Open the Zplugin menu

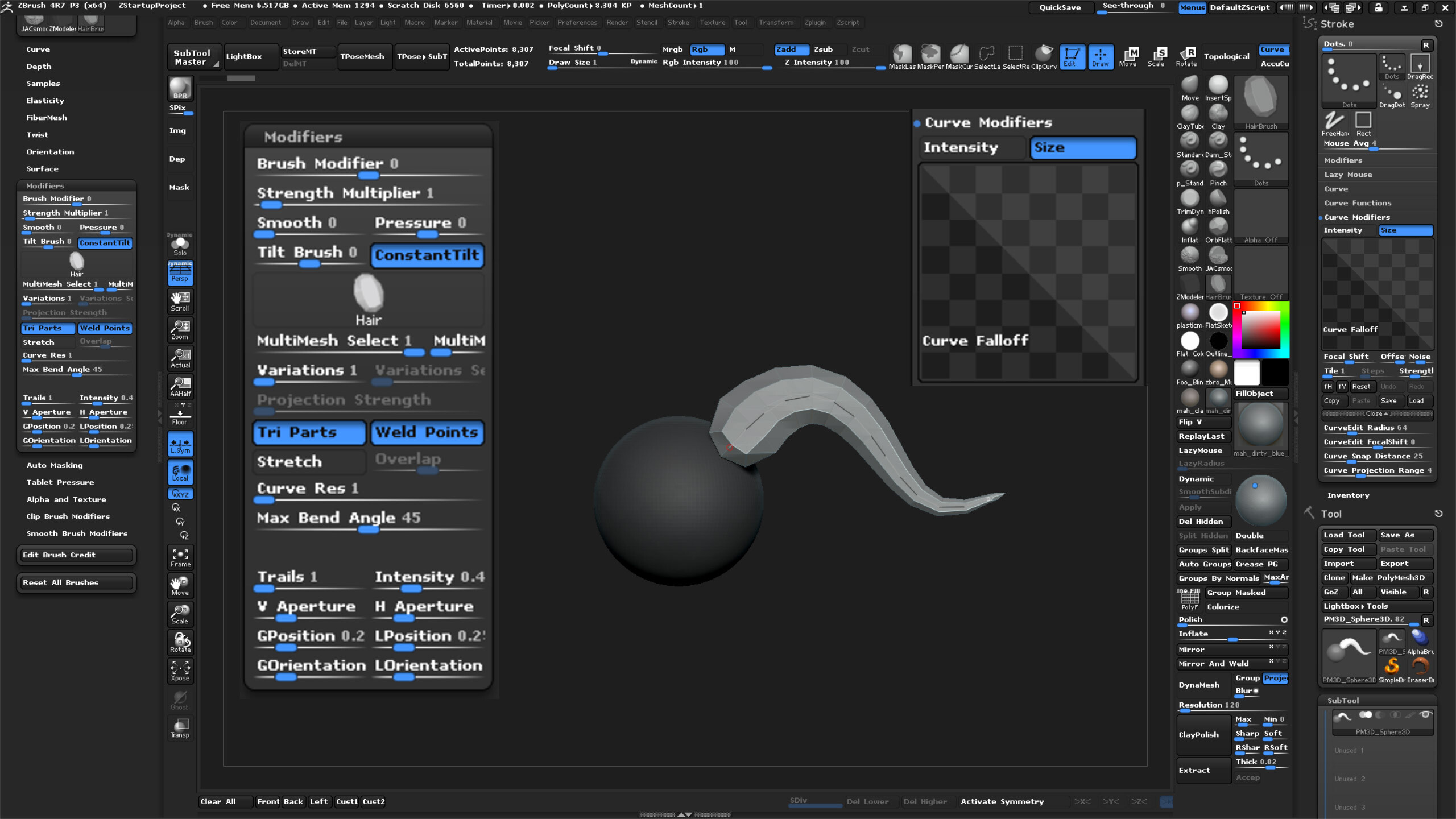pos(814,23)
